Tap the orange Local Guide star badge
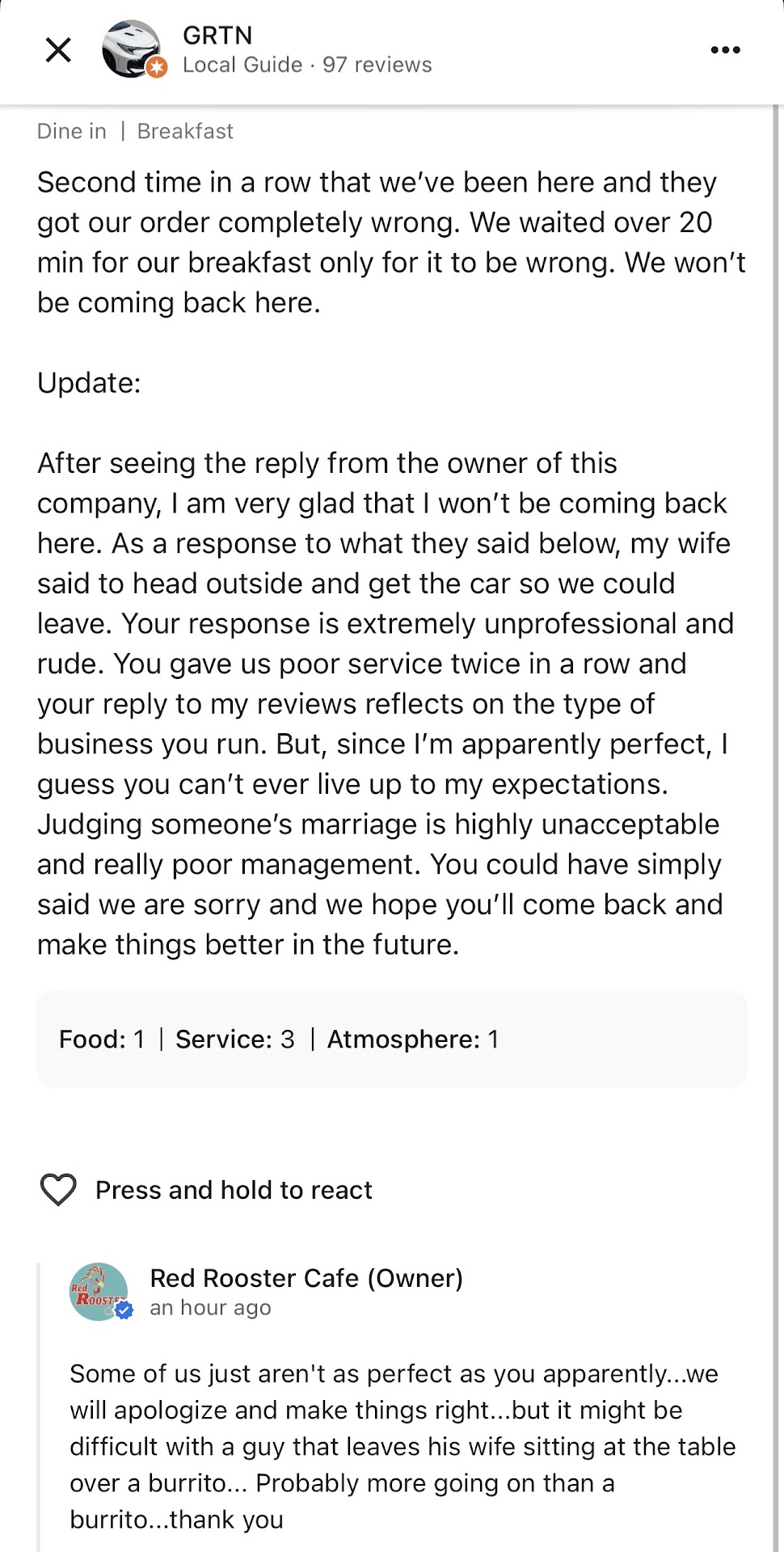 (x=158, y=68)
